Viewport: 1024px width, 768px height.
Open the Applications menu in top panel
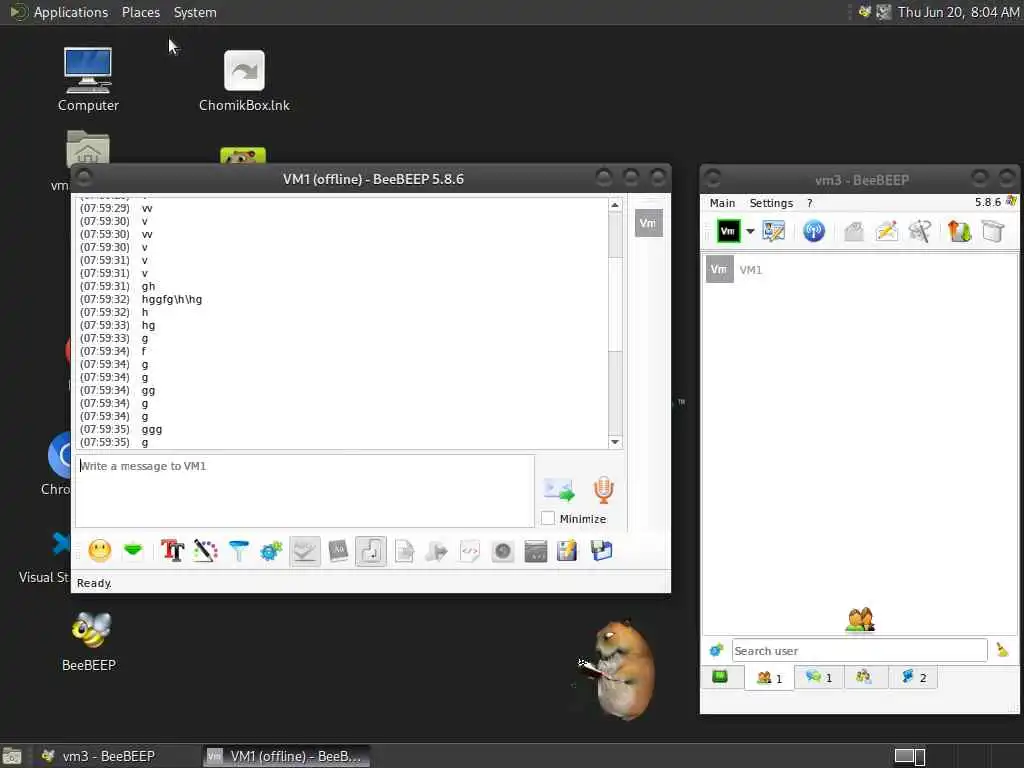71,12
